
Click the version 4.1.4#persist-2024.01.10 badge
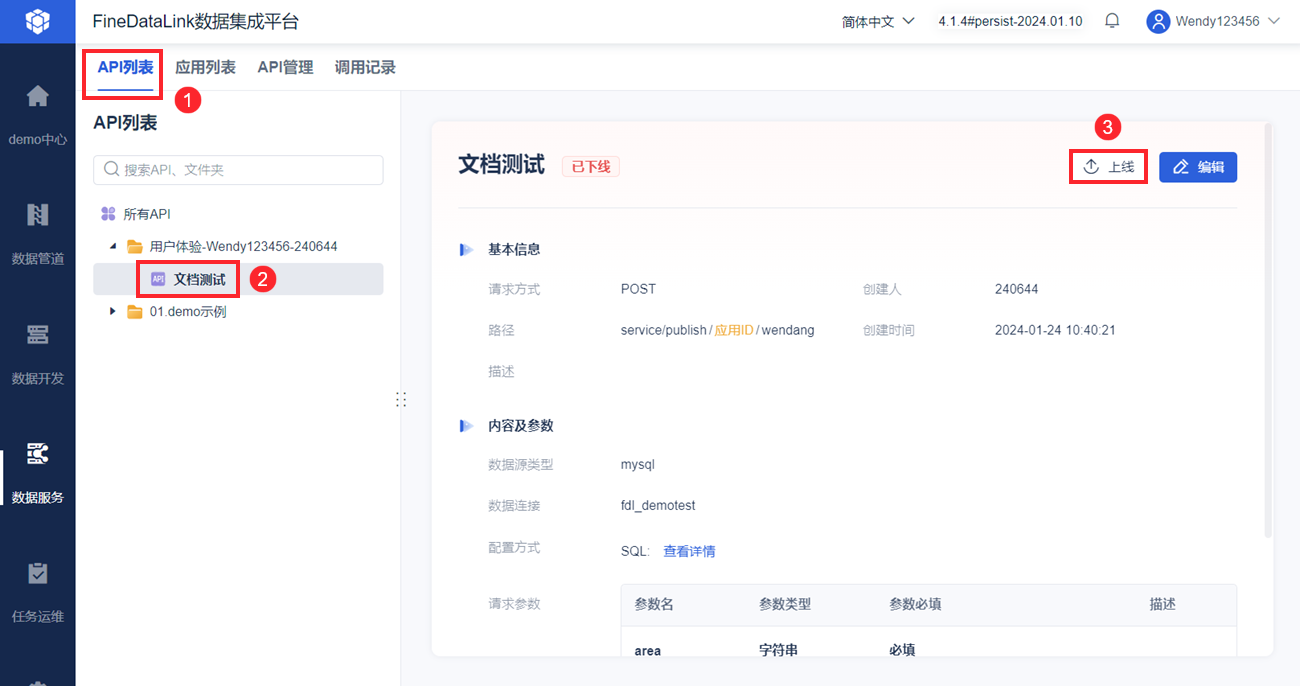click(x=1010, y=21)
